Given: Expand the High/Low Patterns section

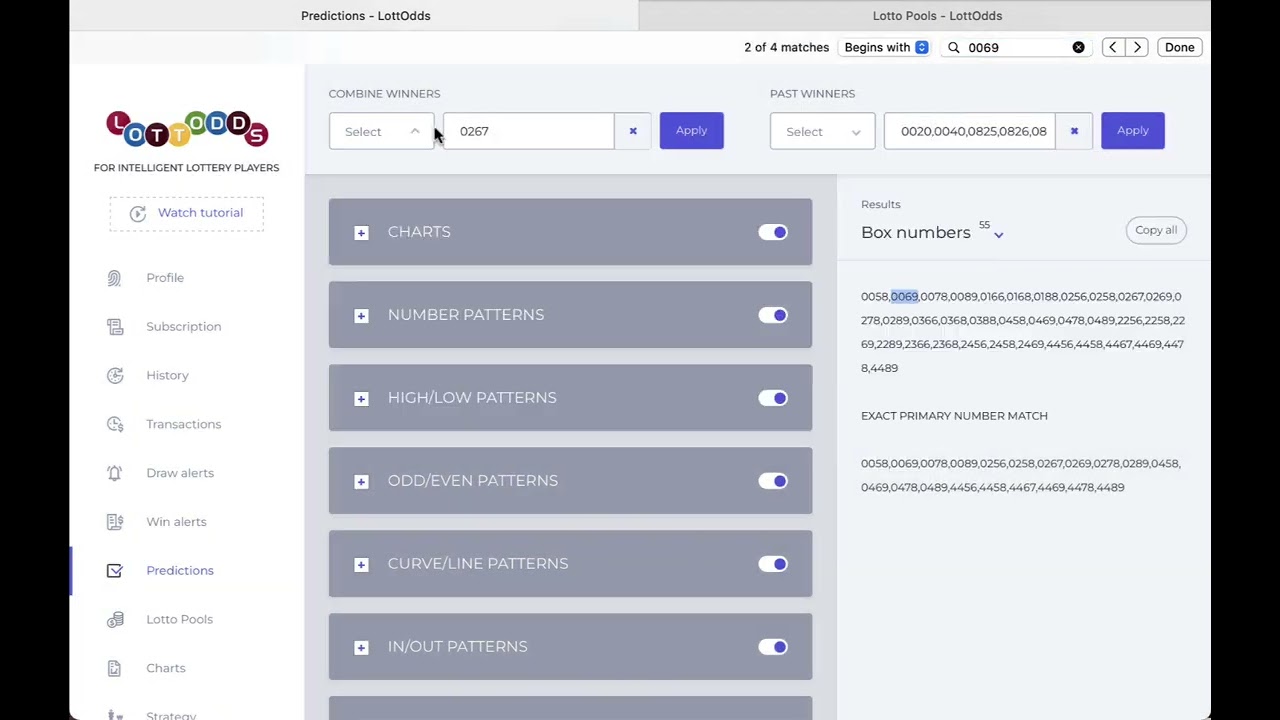Looking at the screenshot, I should pos(361,398).
